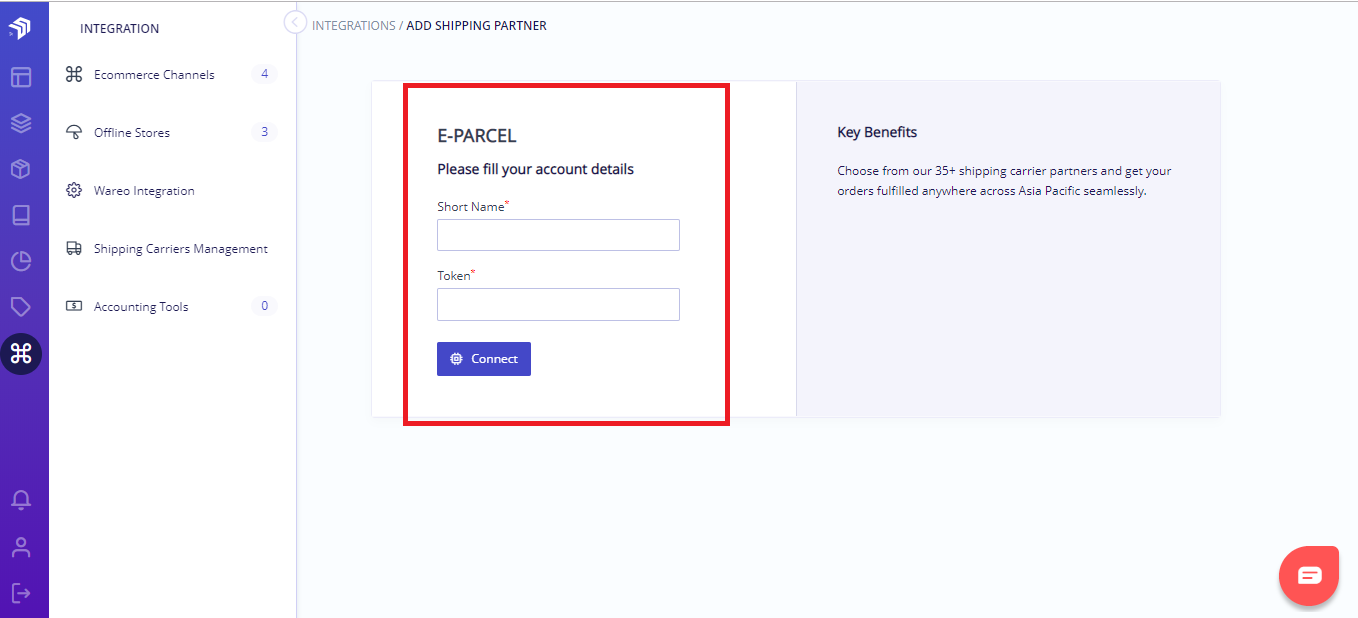
Task: Select the tag icon in the sidebar
Action: (x=23, y=306)
